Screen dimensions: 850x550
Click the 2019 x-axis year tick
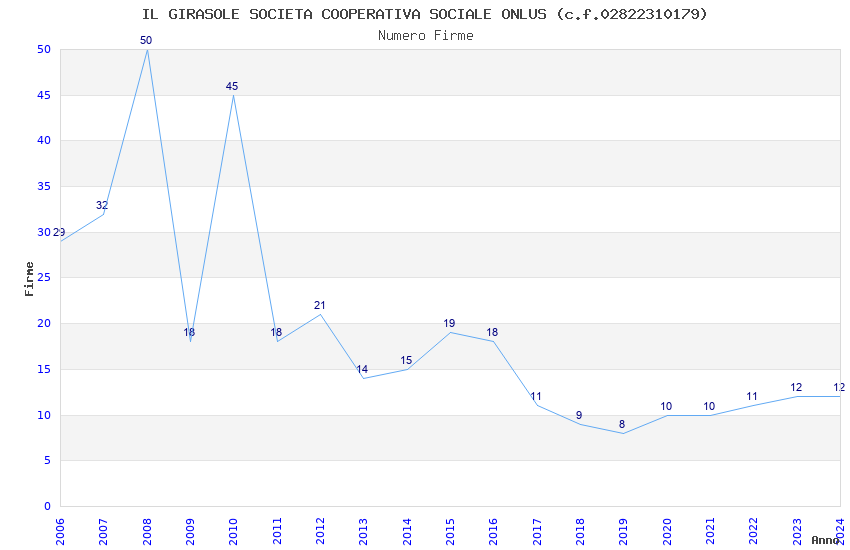(x=623, y=531)
